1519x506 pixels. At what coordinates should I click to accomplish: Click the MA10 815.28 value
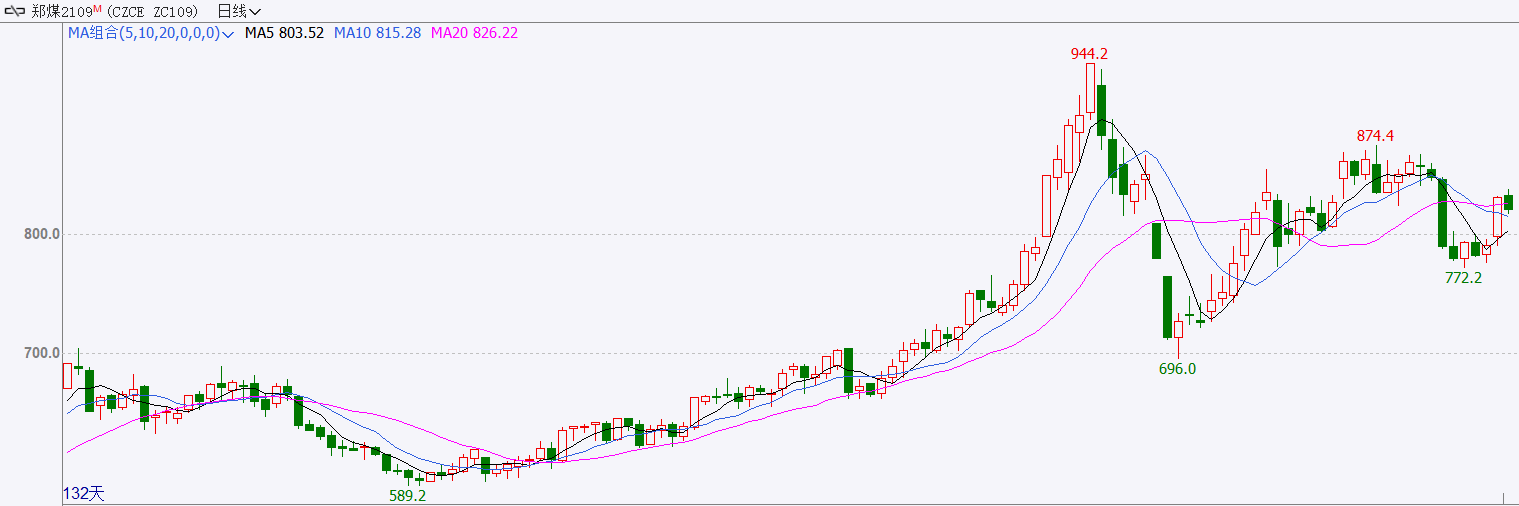point(377,33)
